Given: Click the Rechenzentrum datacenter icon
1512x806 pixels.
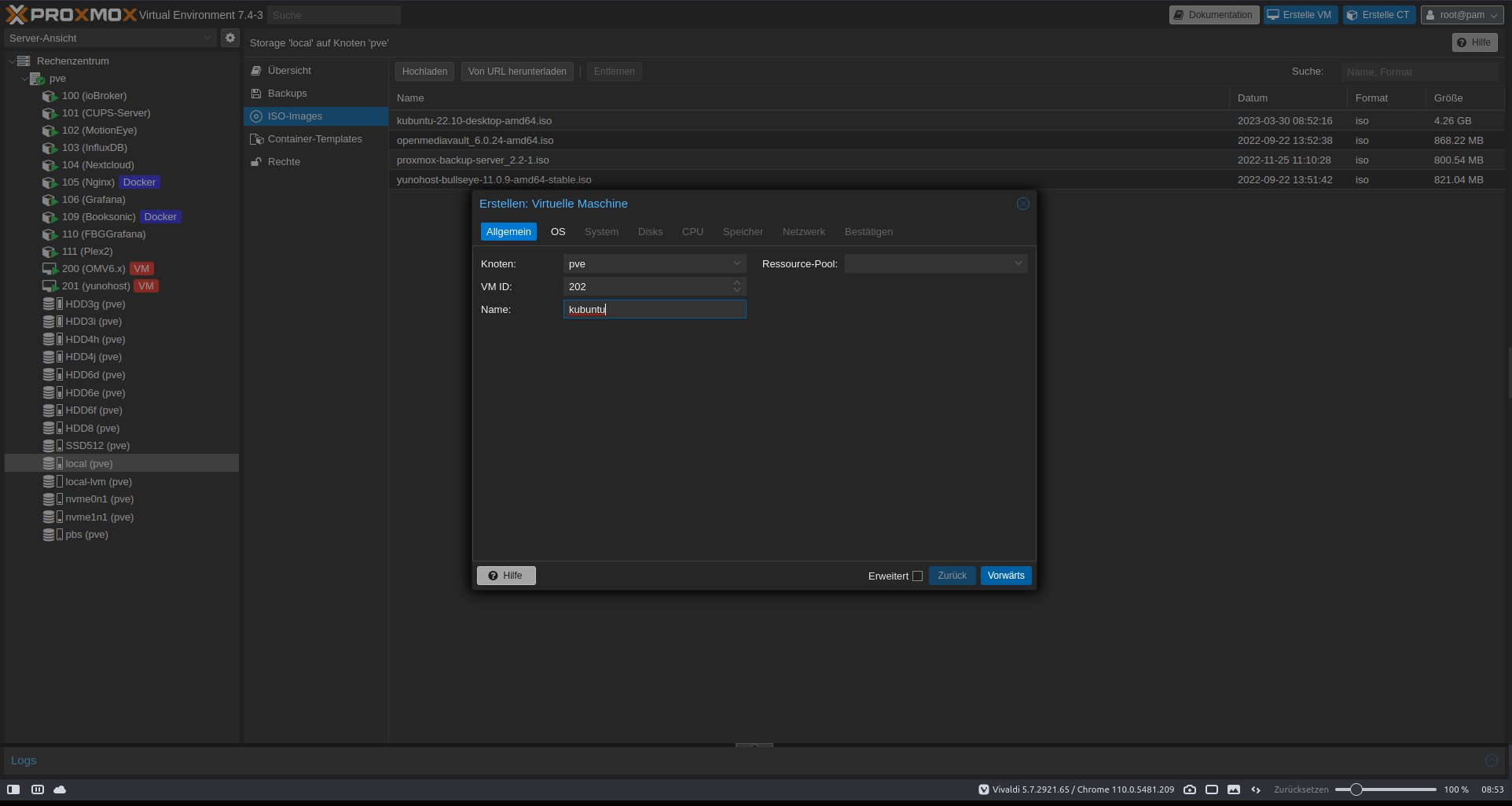Looking at the screenshot, I should 24,61.
